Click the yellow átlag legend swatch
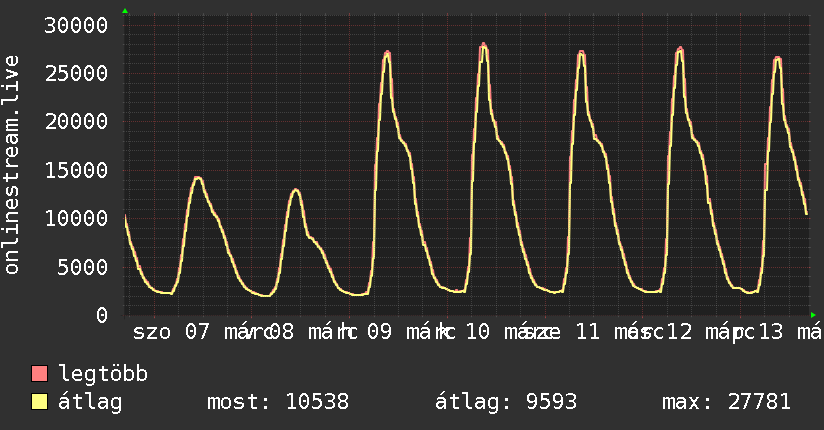This screenshot has height=430, width=824. [x=40, y=403]
